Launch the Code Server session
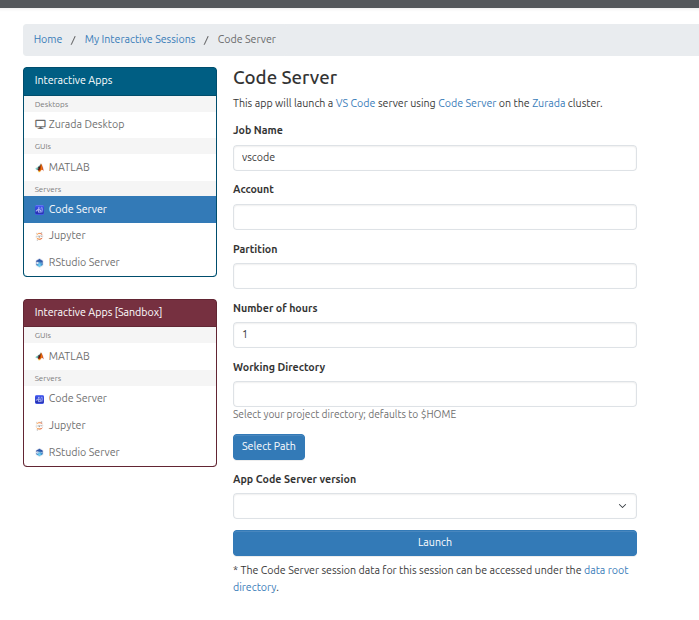 tap(435, 542)
